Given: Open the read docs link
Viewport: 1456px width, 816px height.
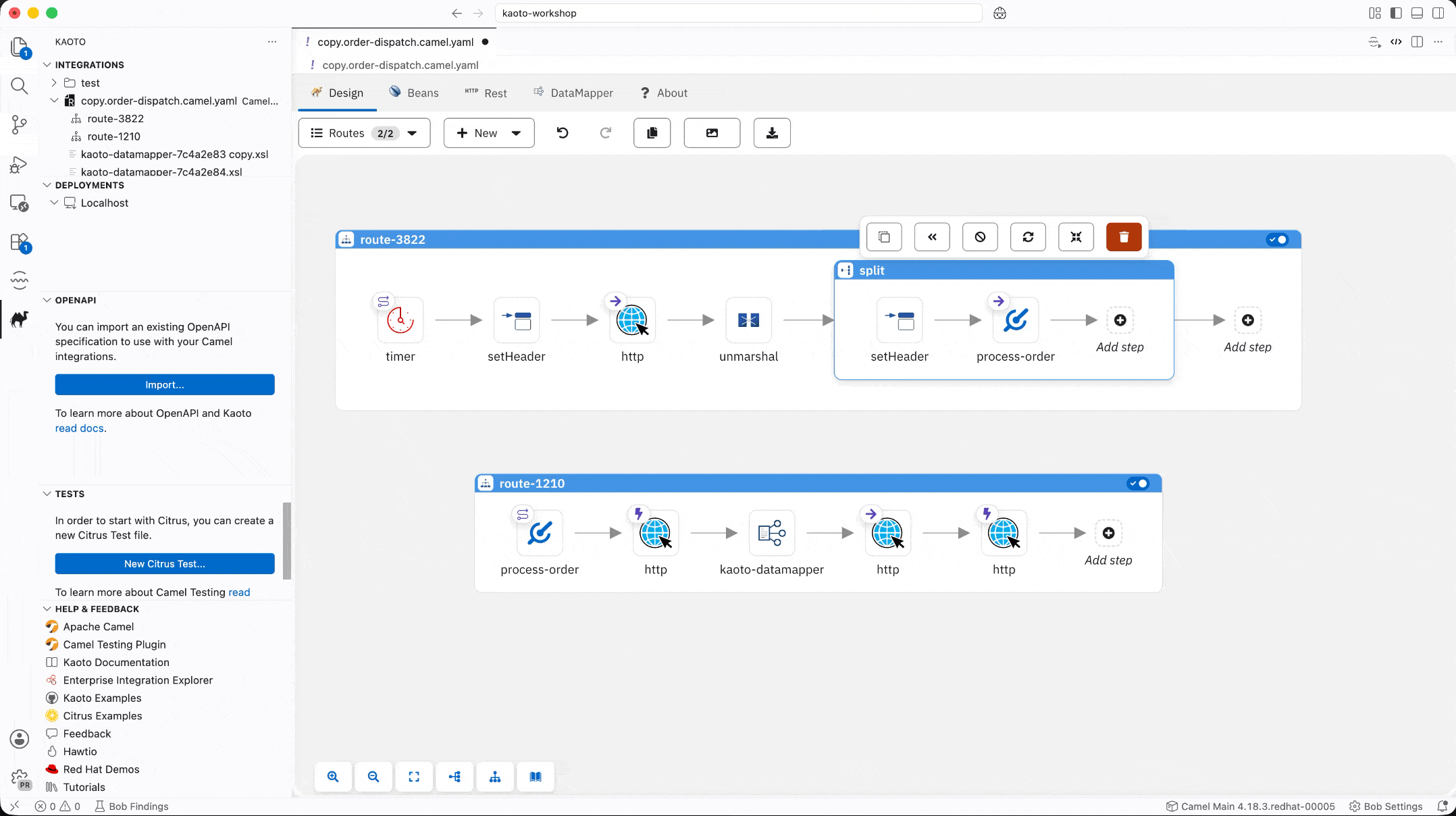Looking at the screenshot, I should tap(80, 428).
